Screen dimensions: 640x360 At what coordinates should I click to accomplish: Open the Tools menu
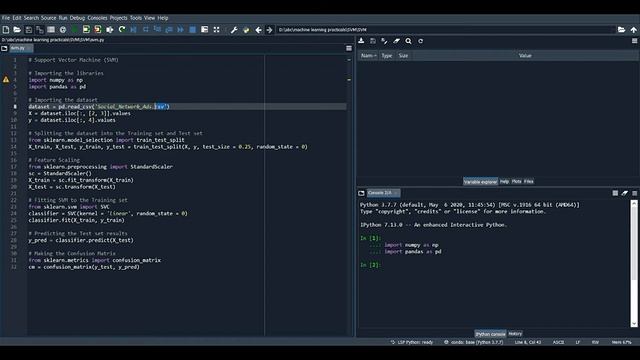tap(136, 18)
